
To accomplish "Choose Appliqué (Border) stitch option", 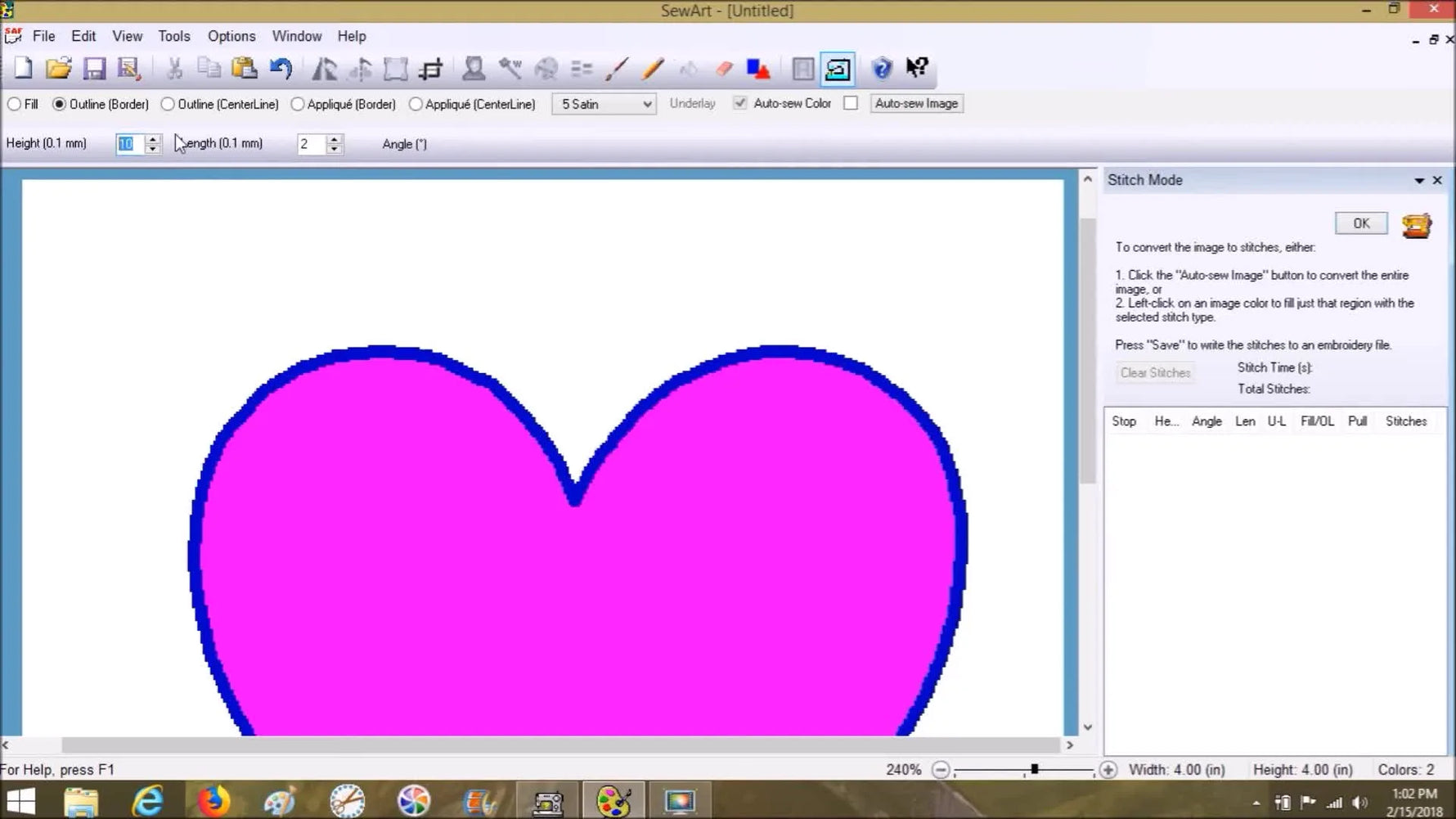I will [x=299, y=104].
